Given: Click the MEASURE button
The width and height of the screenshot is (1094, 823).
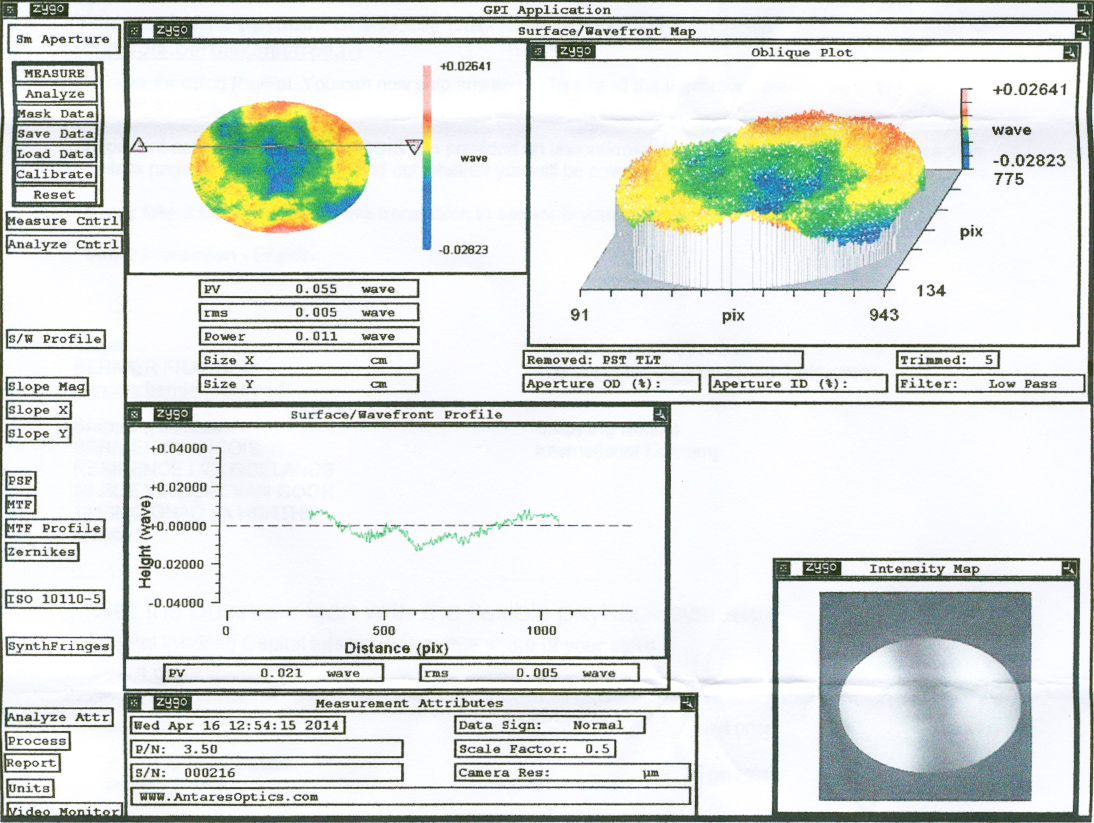Looking at the screenshot, I should pos(56,74).
